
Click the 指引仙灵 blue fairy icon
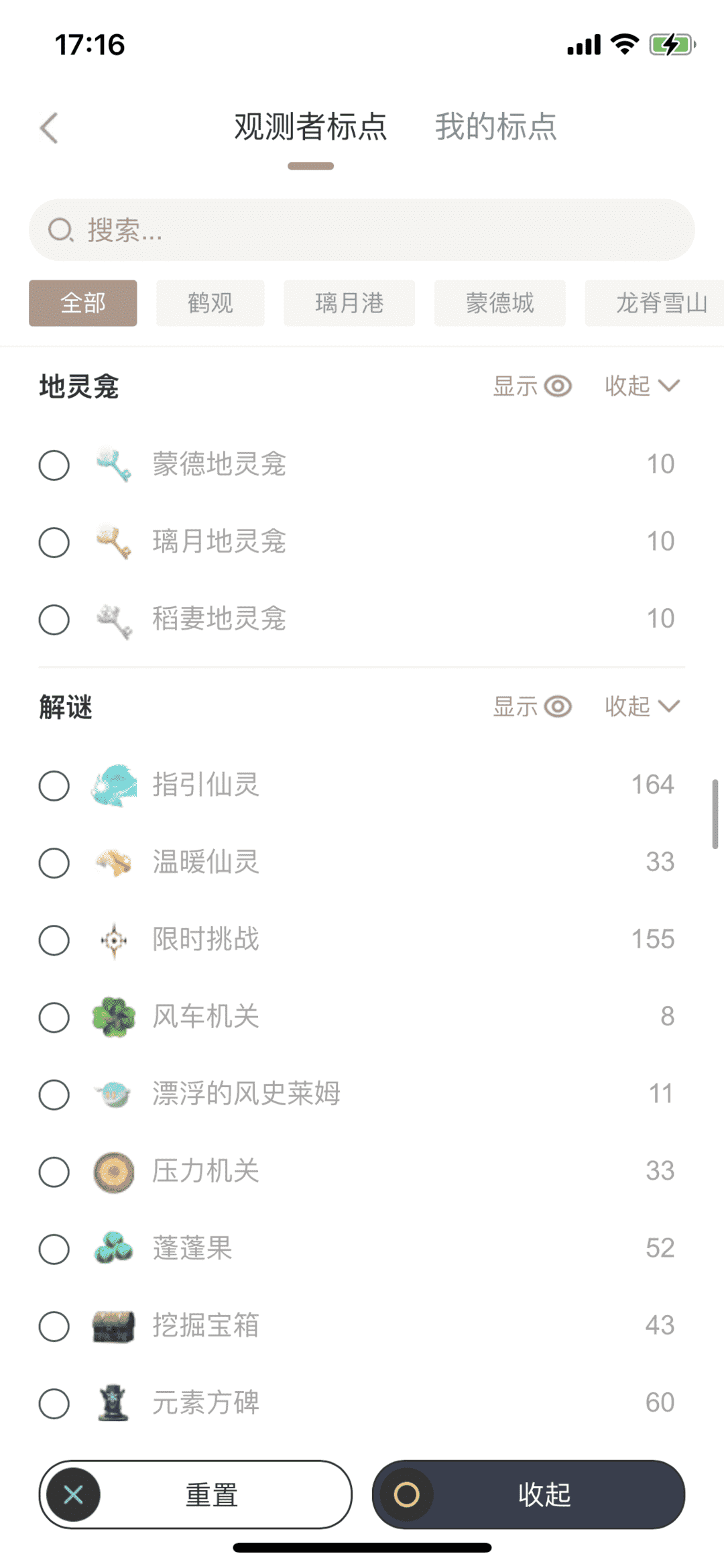pos(114,785)
